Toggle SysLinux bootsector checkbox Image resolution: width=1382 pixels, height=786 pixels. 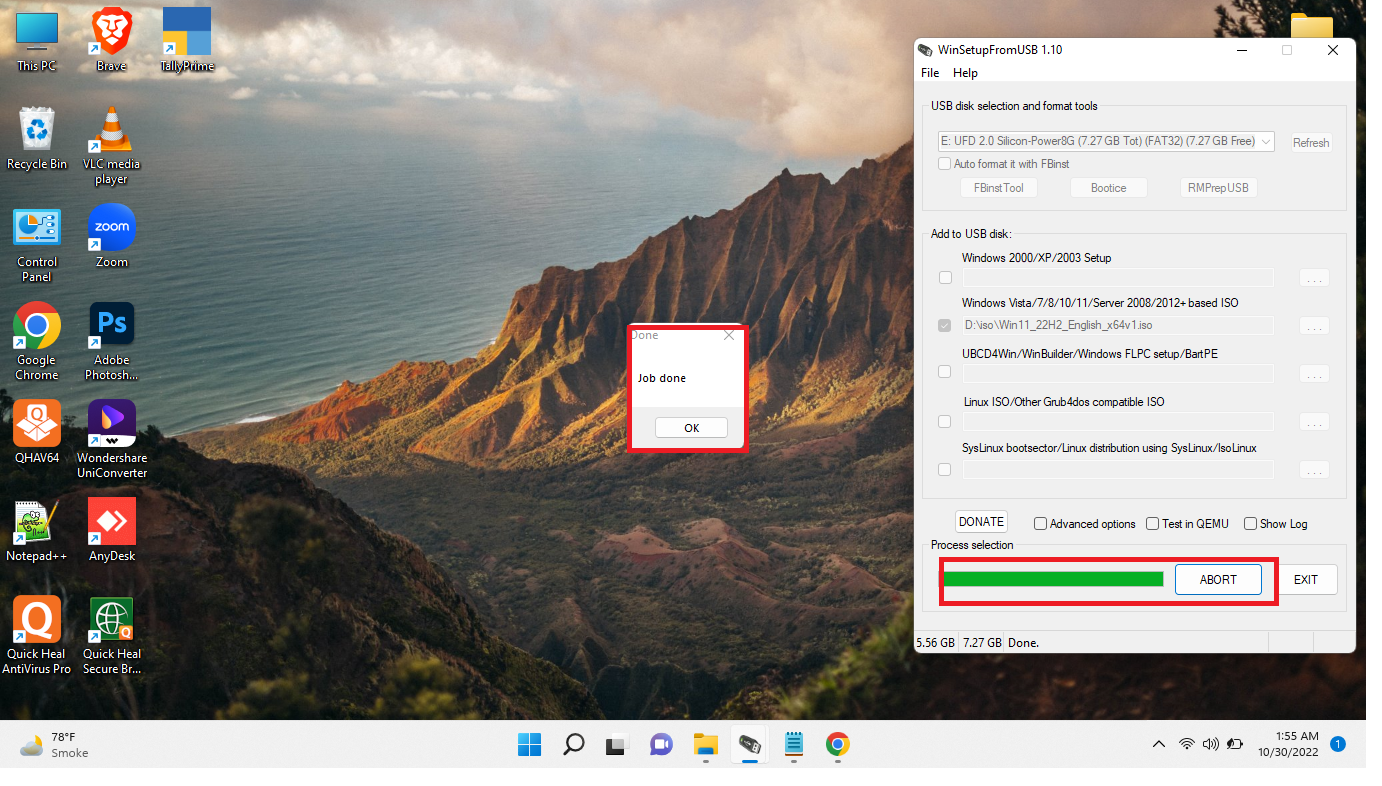pos(945,469)
